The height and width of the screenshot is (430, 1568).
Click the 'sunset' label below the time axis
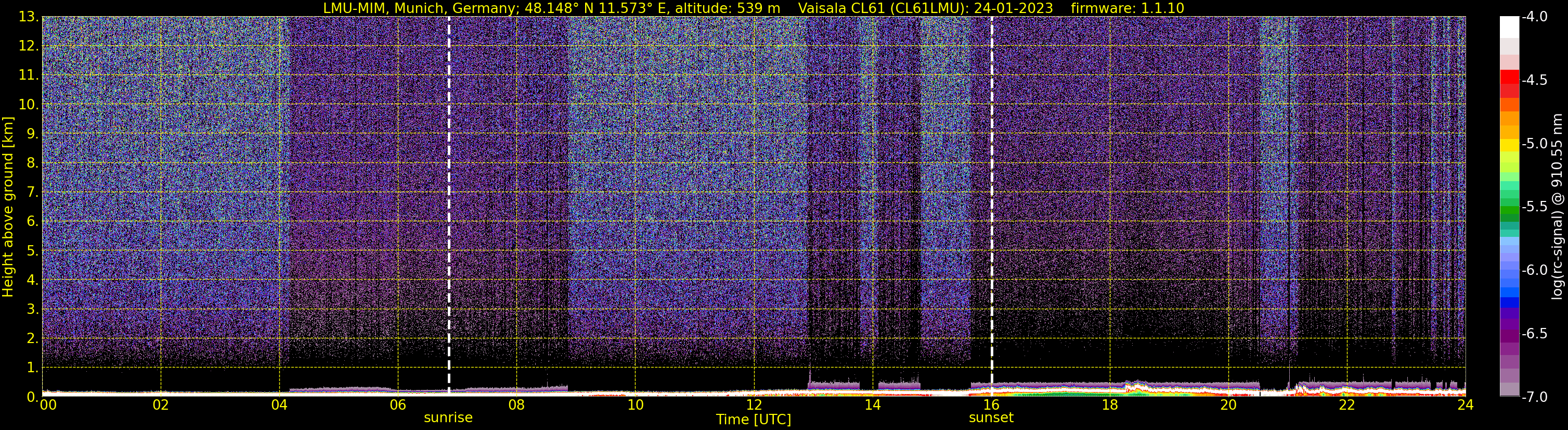(x=991, y=418)
